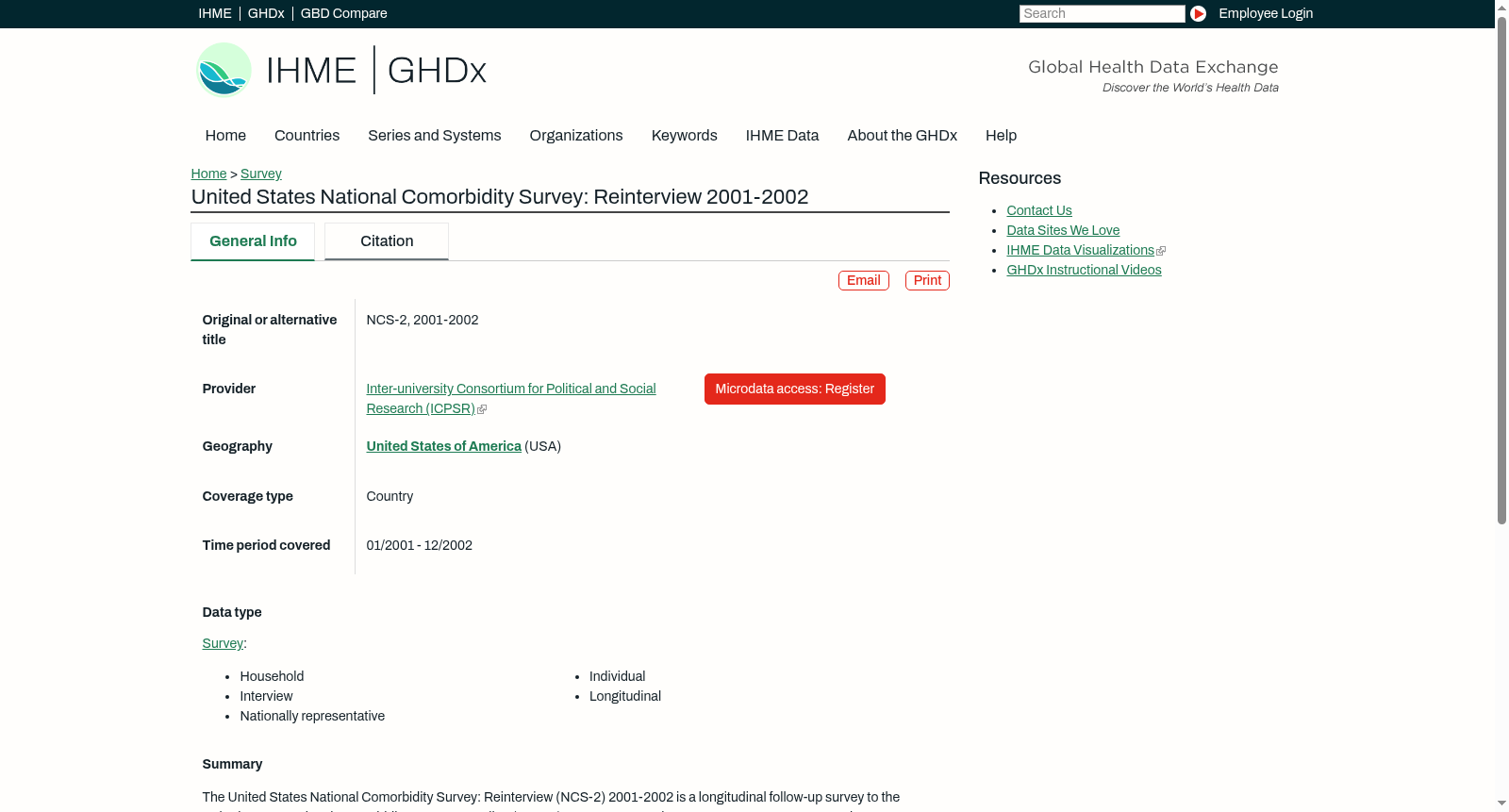Click the Employee Login link
The width and height of the screenshot is (1509, 812).
click(x=1266, y=13)
